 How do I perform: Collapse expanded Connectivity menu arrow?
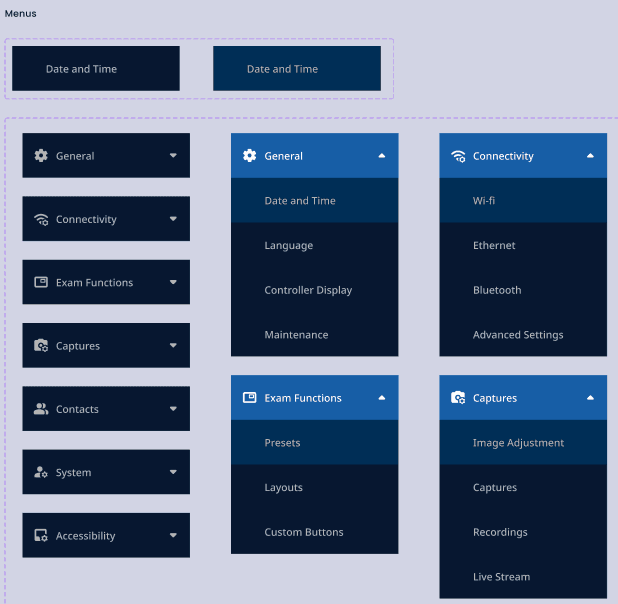pos(590,156)
